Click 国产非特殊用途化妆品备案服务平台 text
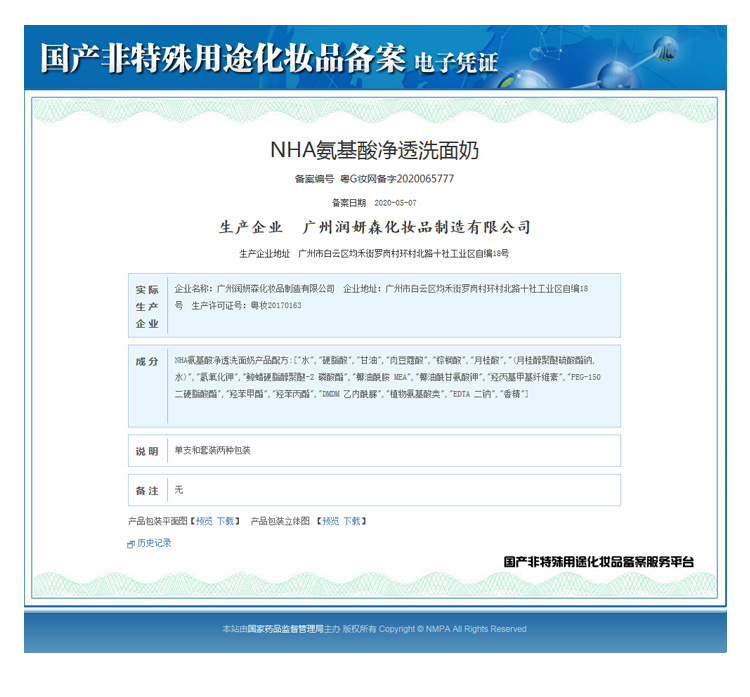Screen dimensions: 750x697 598,562
